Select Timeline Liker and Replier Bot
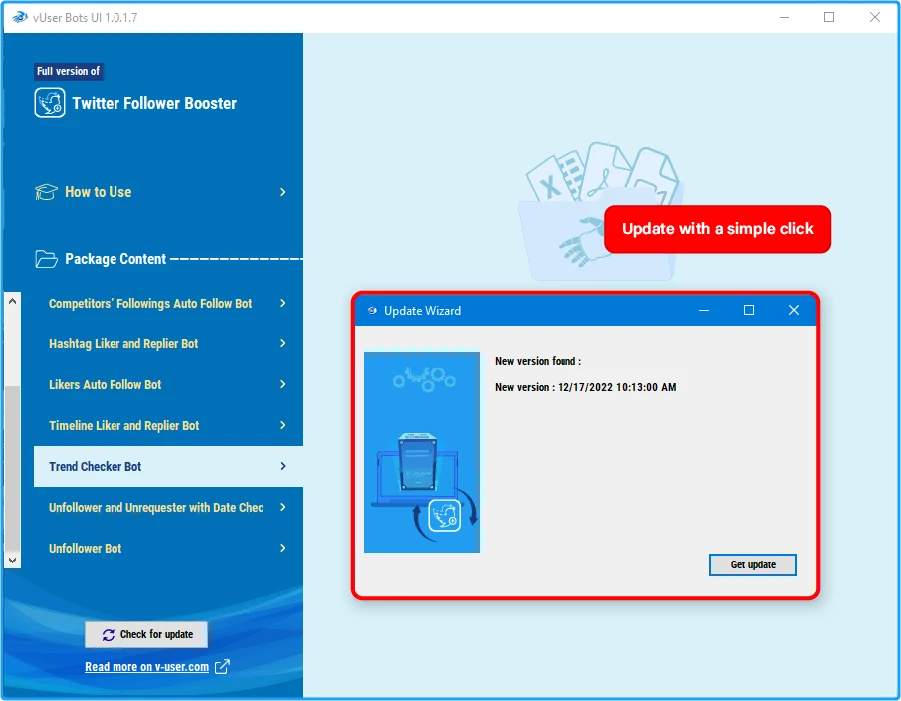 [168, 425]
